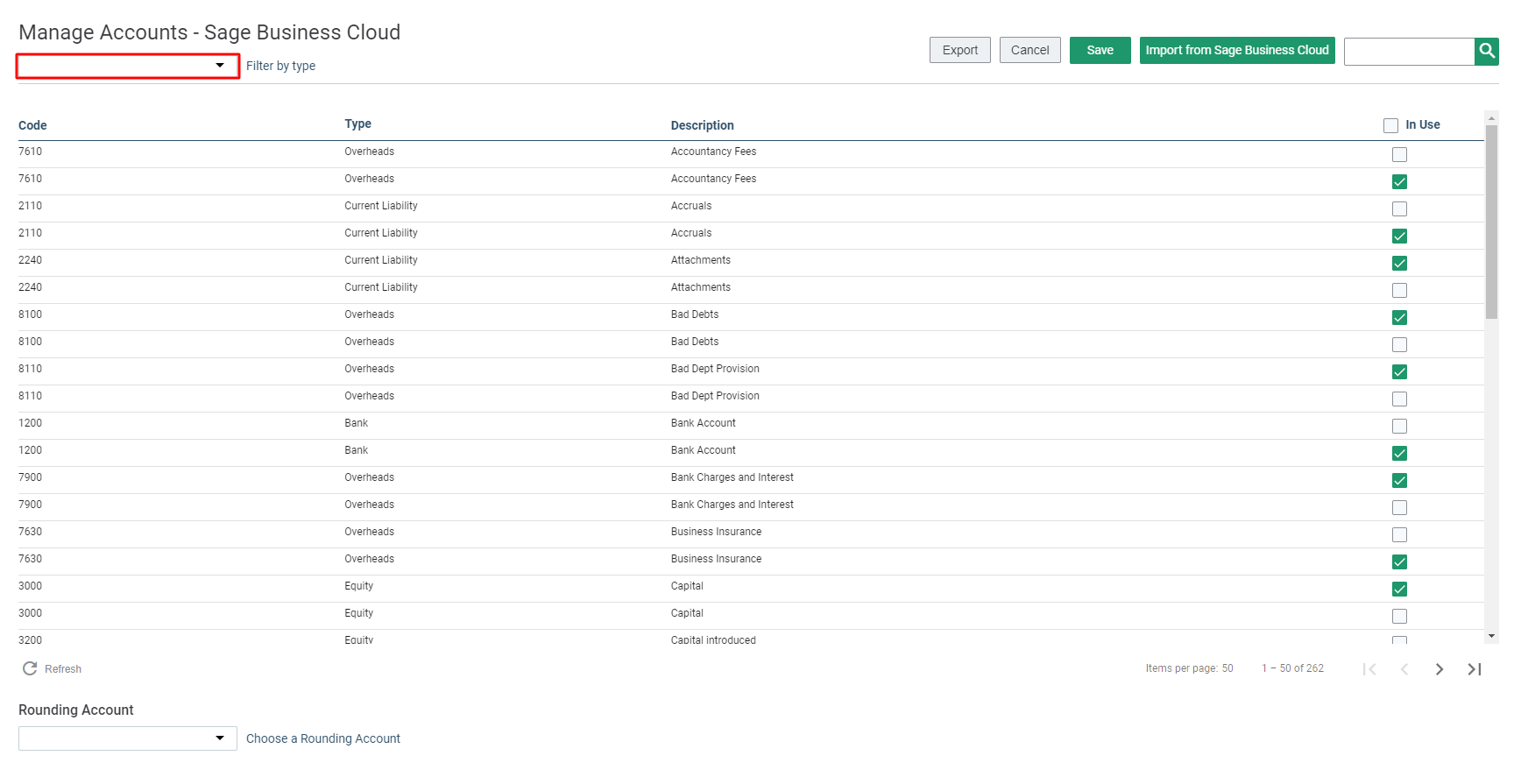Click the Cancel button
Screen dimensions: 1521x784
[1030, 50]
